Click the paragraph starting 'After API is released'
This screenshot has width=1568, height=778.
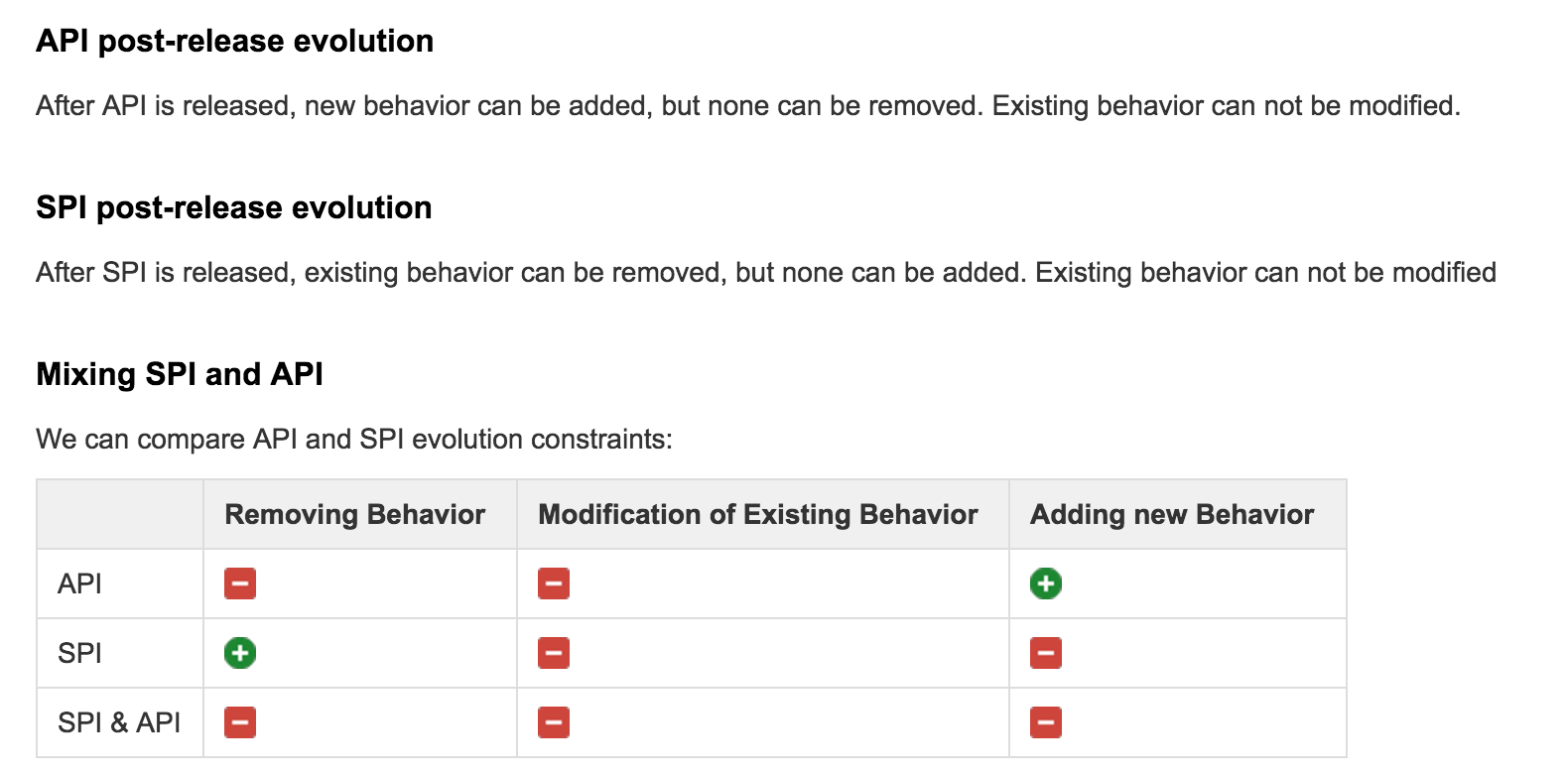(748, 105)
